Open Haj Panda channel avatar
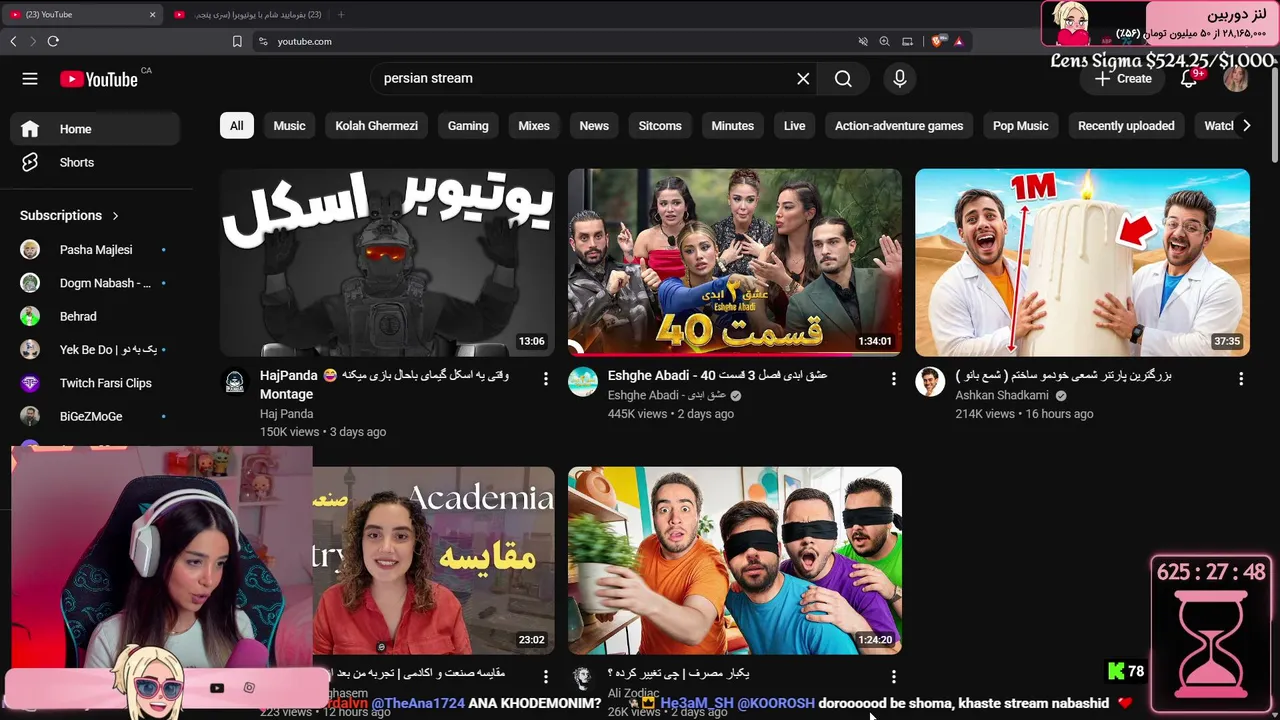Screen dimensions: 1280x720 (x=234, y=382)
